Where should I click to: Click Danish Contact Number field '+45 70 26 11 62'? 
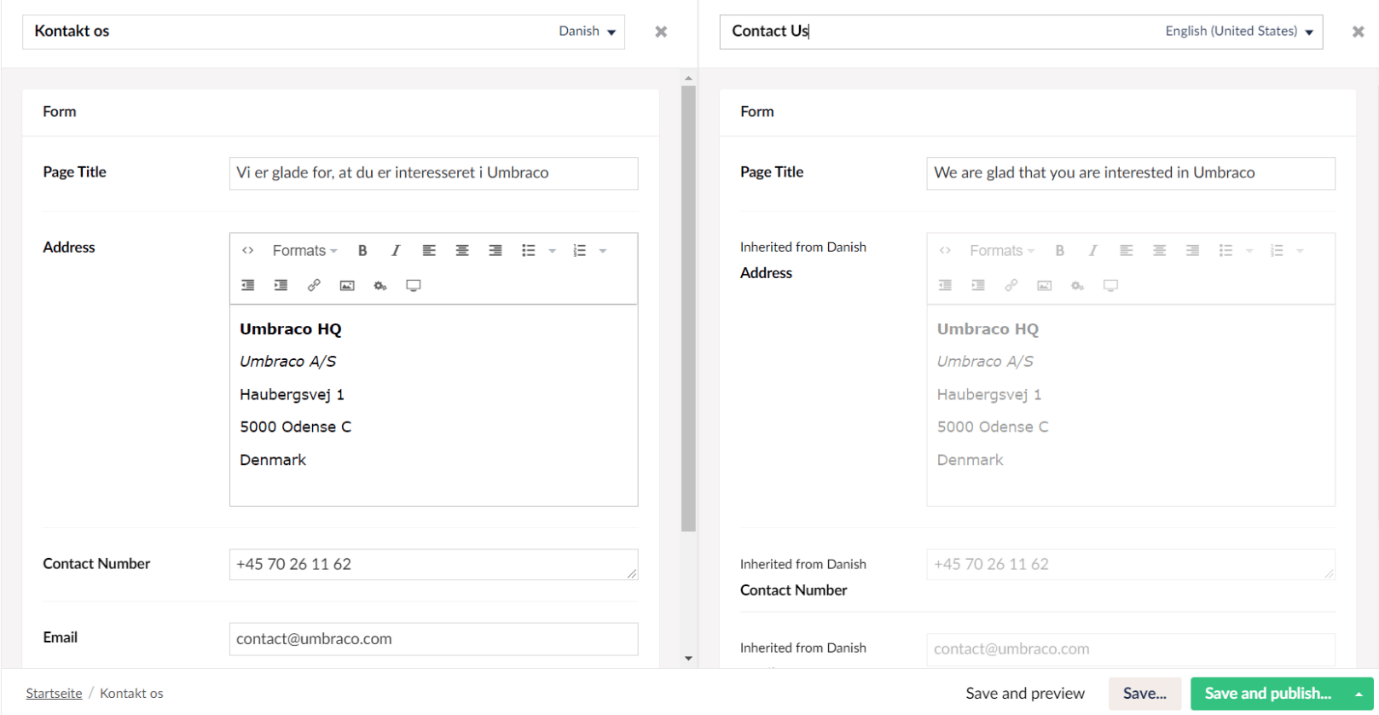pos(433,564)
